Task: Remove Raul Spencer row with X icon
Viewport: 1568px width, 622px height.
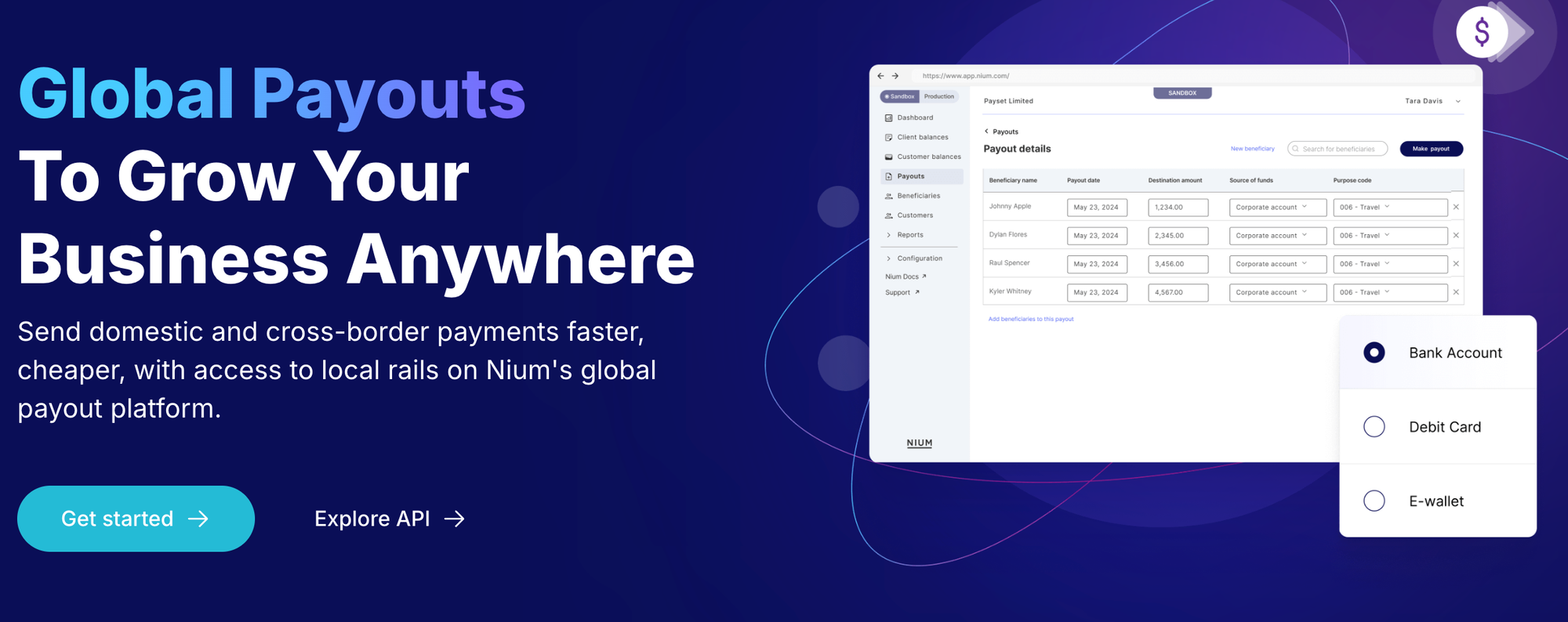Action: (x=1456, y=264)
